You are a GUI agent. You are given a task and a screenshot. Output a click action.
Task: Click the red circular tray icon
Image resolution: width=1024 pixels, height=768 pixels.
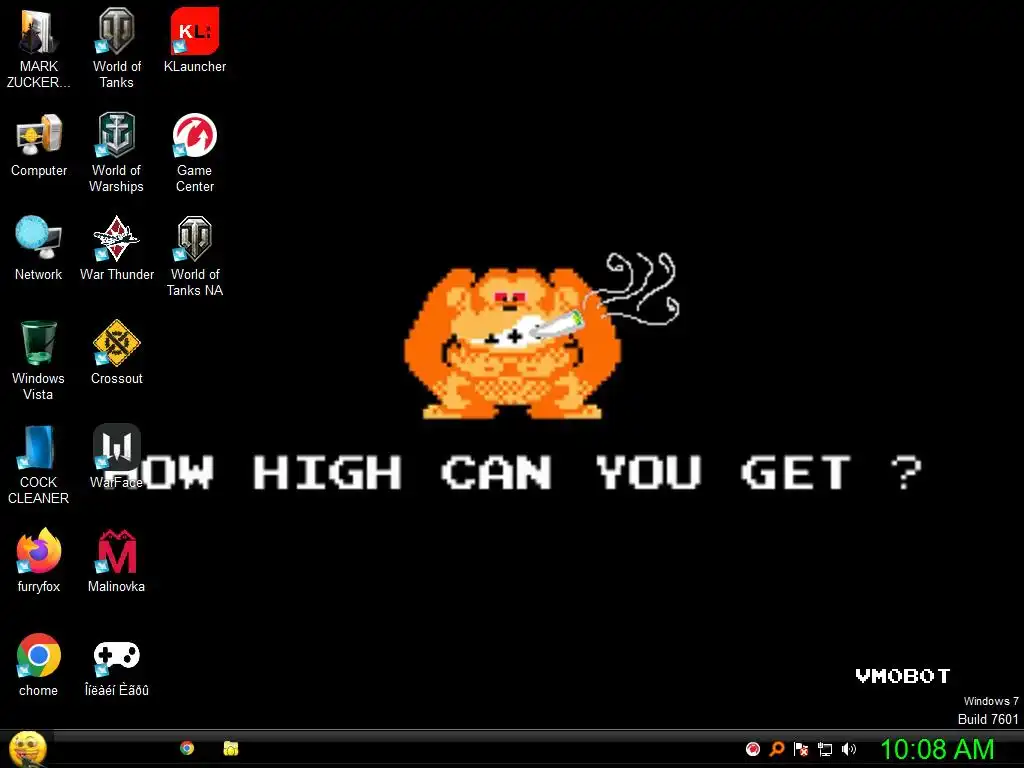(753, 749)
